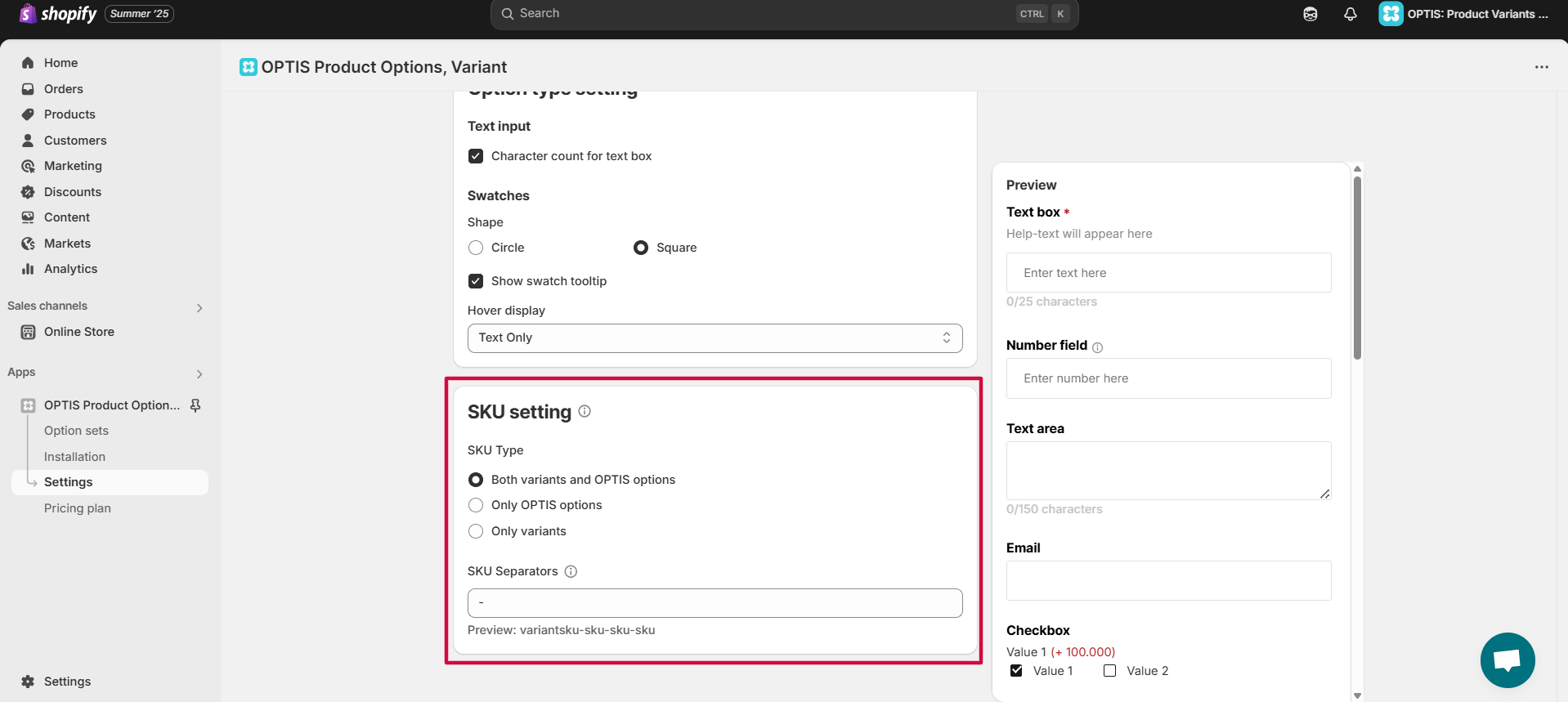
Task: Click the Search bar
Action: [x=784, y=14]
